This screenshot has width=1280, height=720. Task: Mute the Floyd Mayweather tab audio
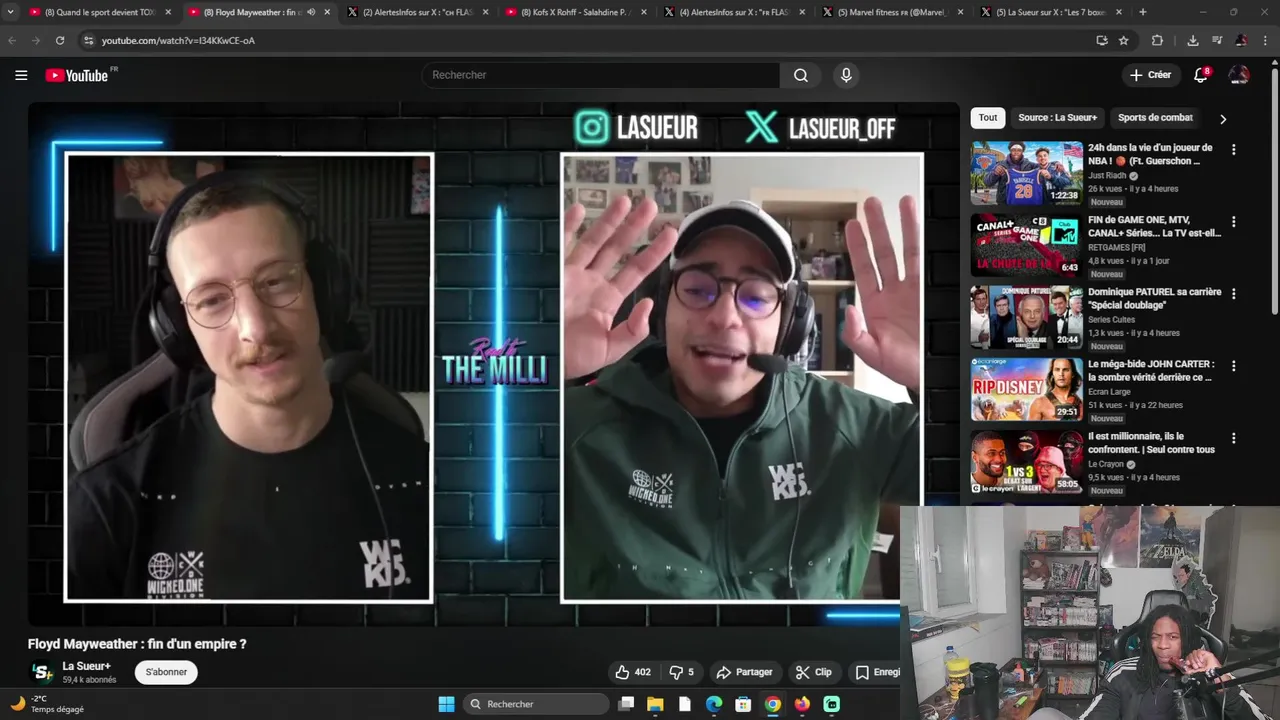(311, 12)
